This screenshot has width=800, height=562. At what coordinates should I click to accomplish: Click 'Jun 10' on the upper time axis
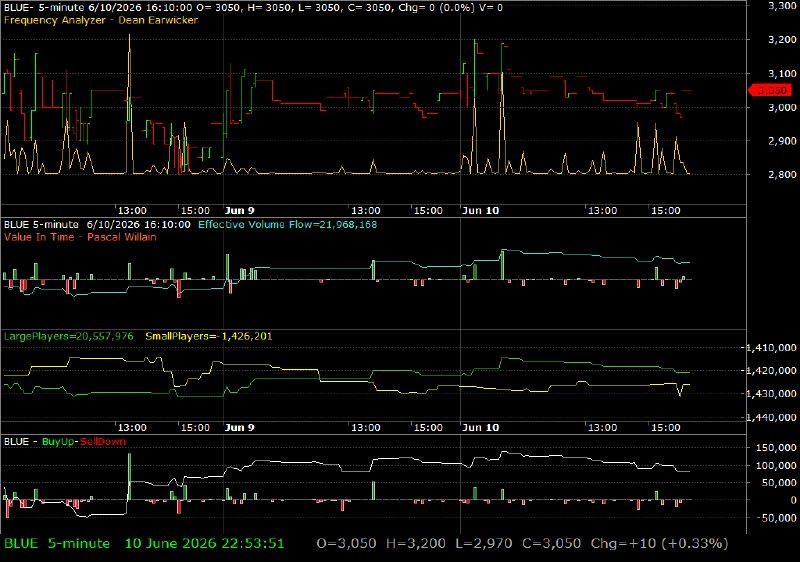[x=480, y=210]
